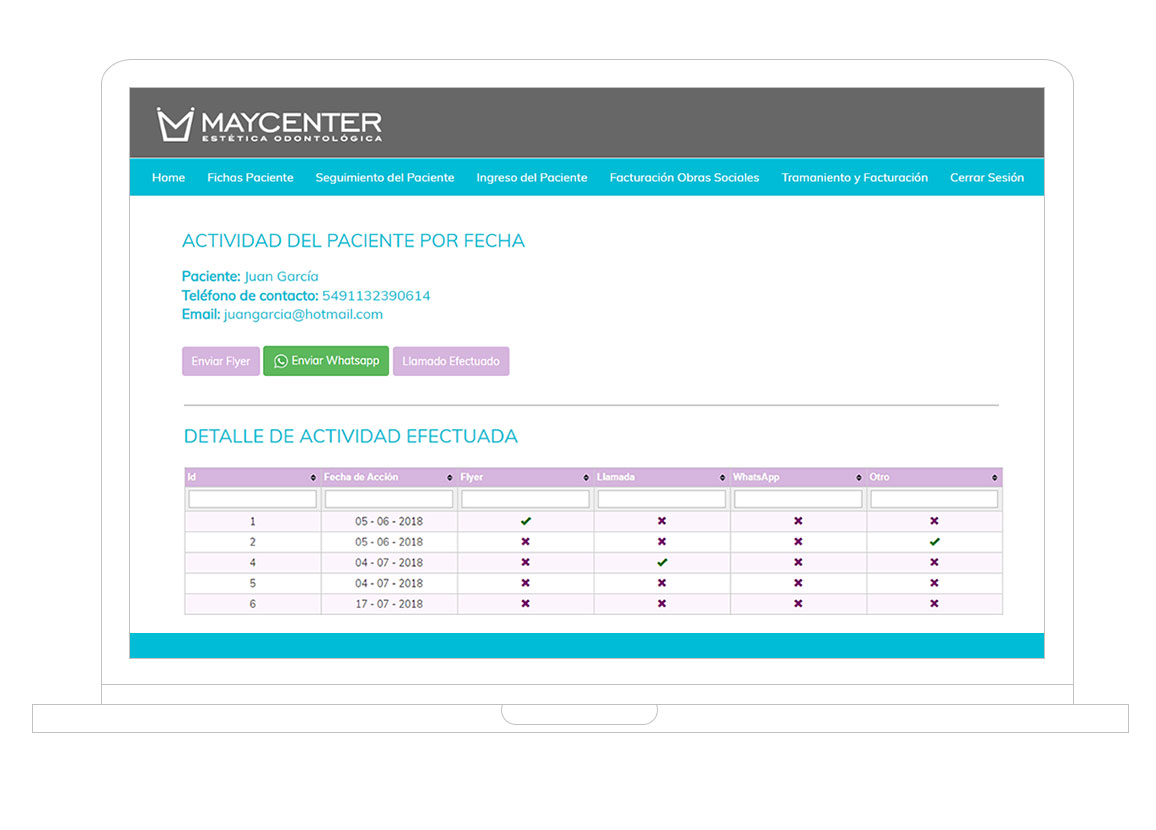
Task: Click Id cell 2
Action: pos(252,542)
